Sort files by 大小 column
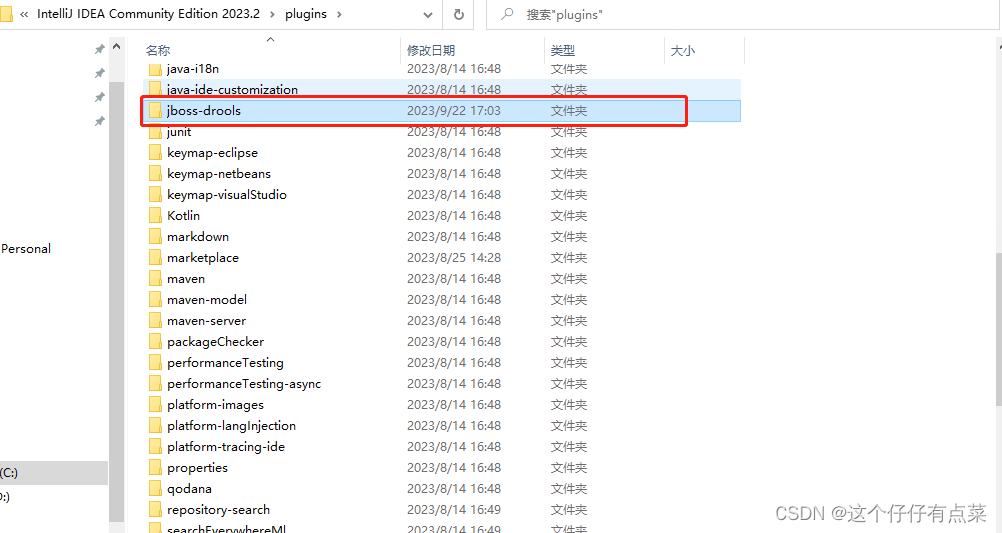Screen dimensions: 1002x533 (682, 50)
